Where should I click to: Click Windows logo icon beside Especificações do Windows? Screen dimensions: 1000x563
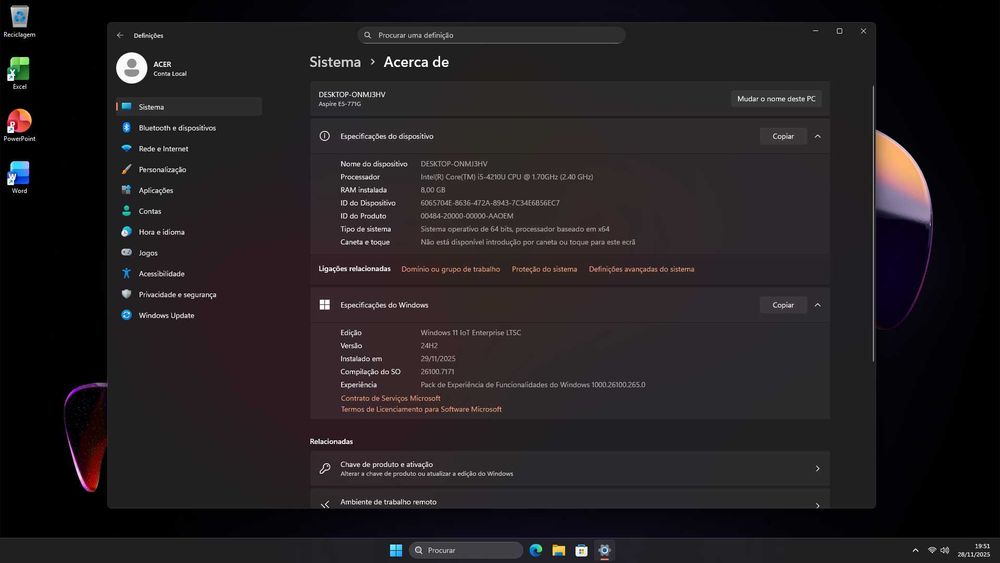click(x=325, y=305)
